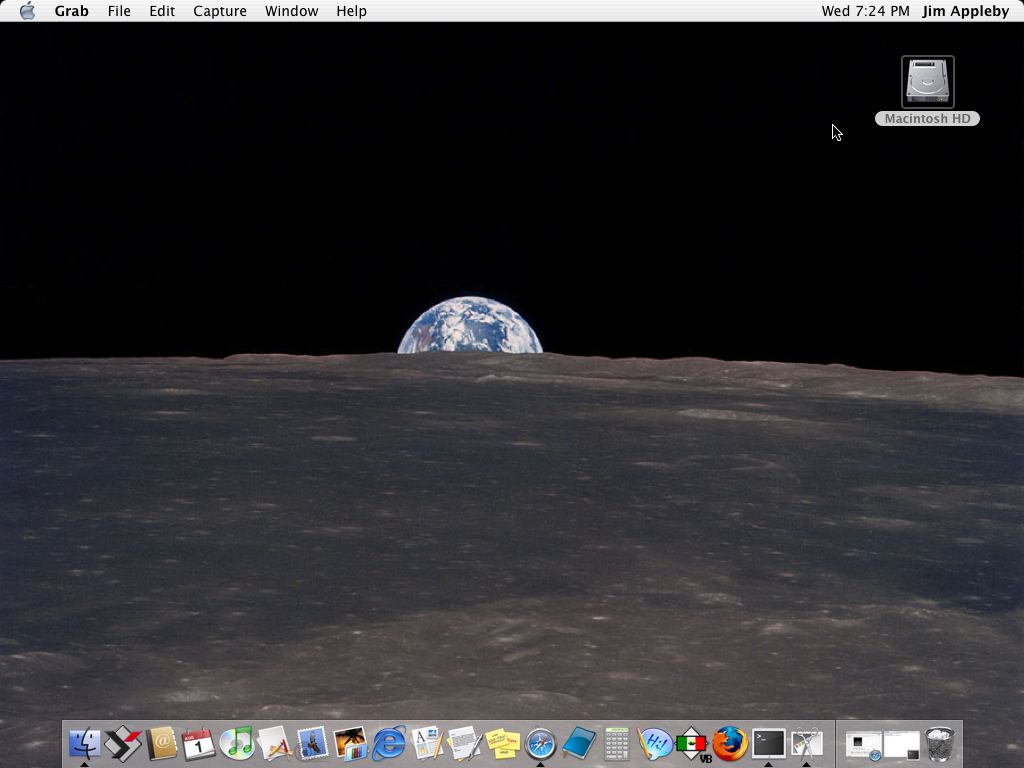Switch to Grab scissors icon in Dock
The image size is (1024, 768).
[x=807, y=743]
